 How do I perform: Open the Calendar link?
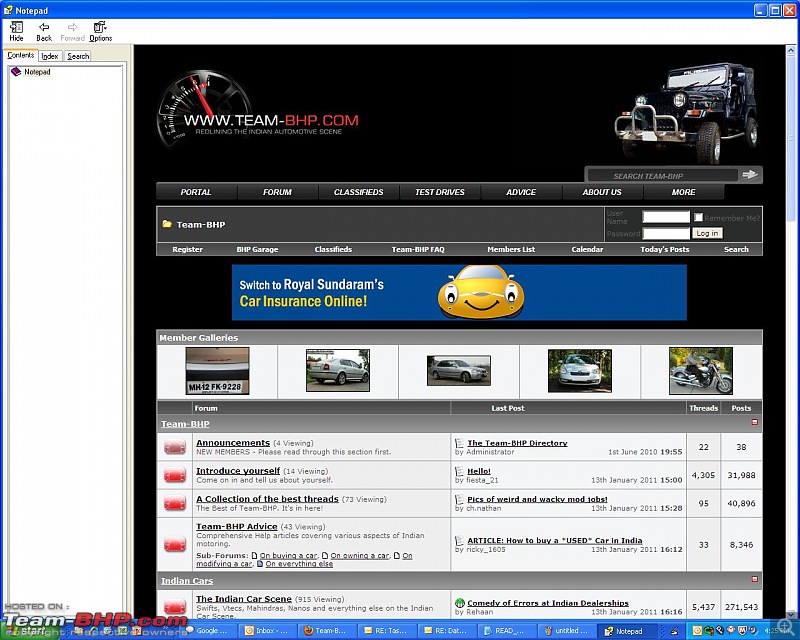pos(587,249)
